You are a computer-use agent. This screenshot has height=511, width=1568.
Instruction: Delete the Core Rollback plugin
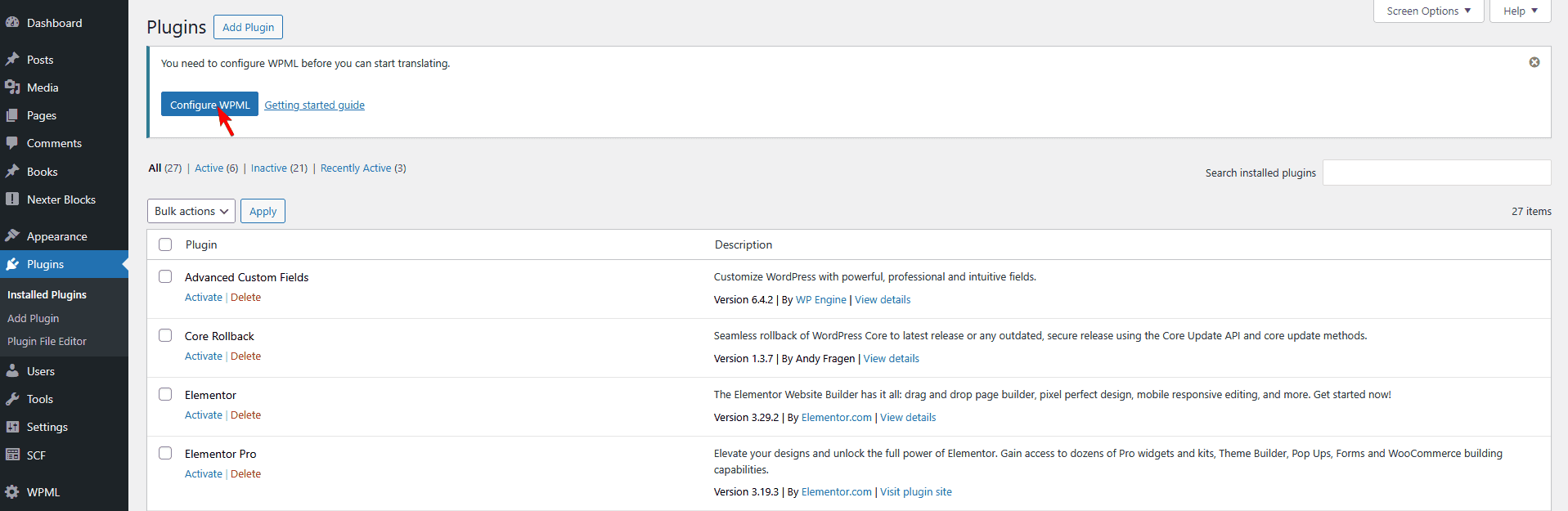pos(245,356)
